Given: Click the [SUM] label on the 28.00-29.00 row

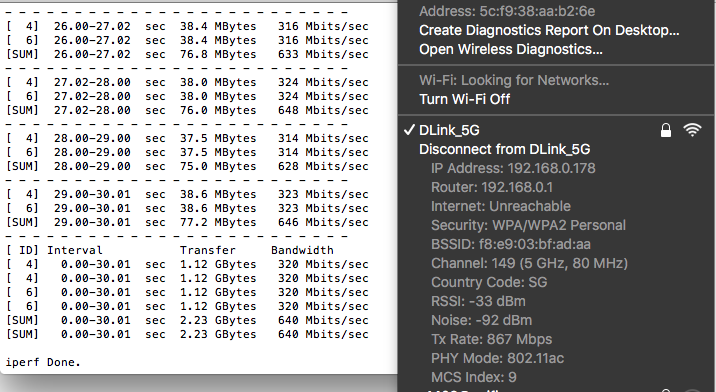Looking at the screenshot, I should [22, 166].
